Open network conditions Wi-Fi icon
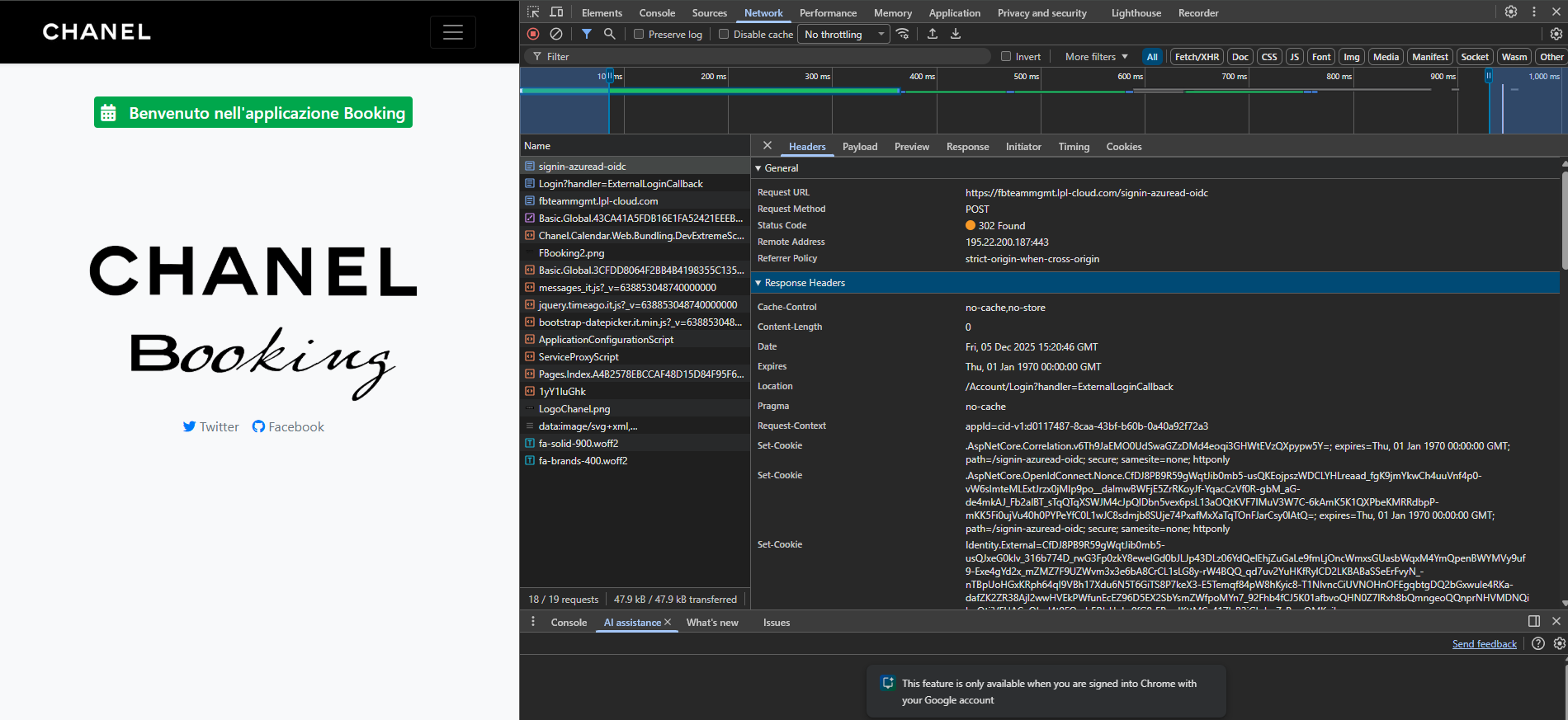This screenshot has width=1568, height=720. click(x=903, y=34)
